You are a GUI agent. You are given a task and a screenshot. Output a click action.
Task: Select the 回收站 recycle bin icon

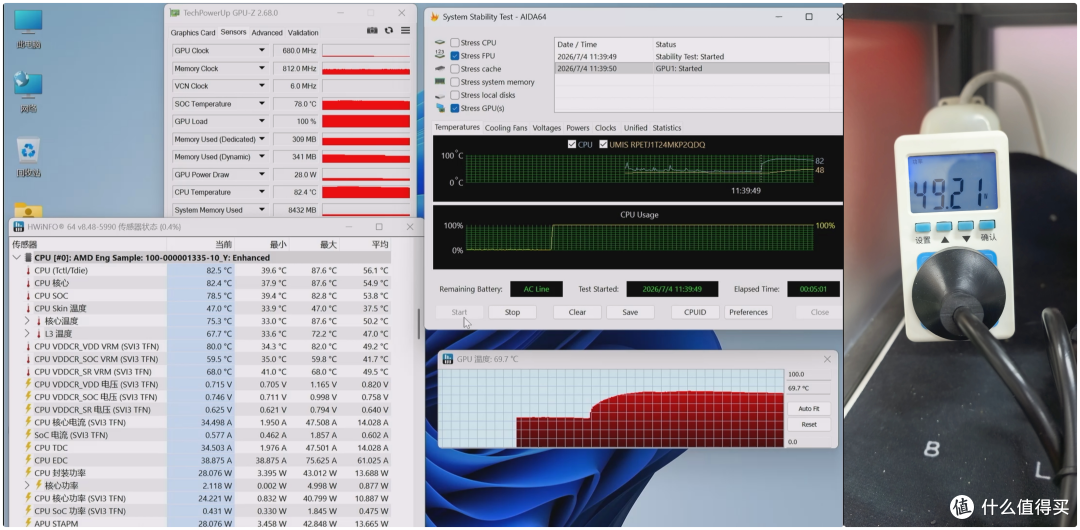pos(28,157)
